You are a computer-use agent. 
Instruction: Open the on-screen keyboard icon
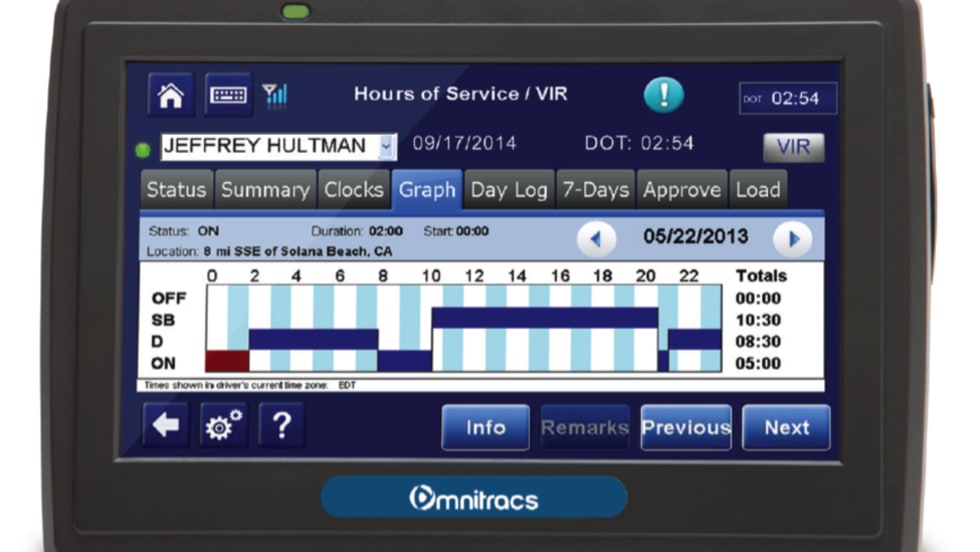pyautogui.click(x=228, y=96)
